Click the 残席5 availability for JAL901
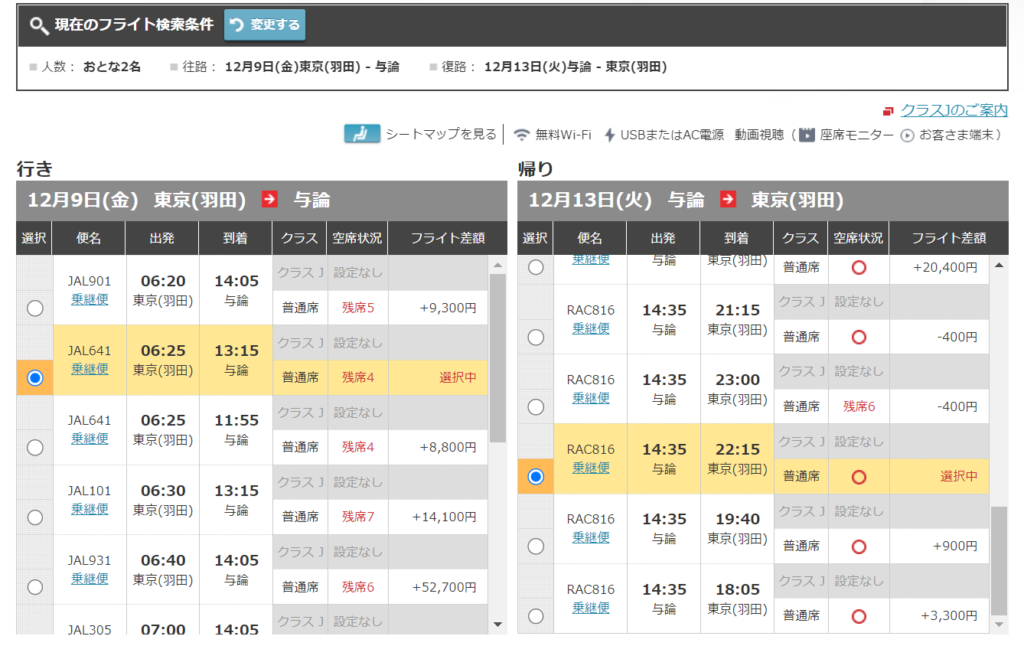Image resolution: width=1024 pixels, height=646 pixels. point(358,308)
